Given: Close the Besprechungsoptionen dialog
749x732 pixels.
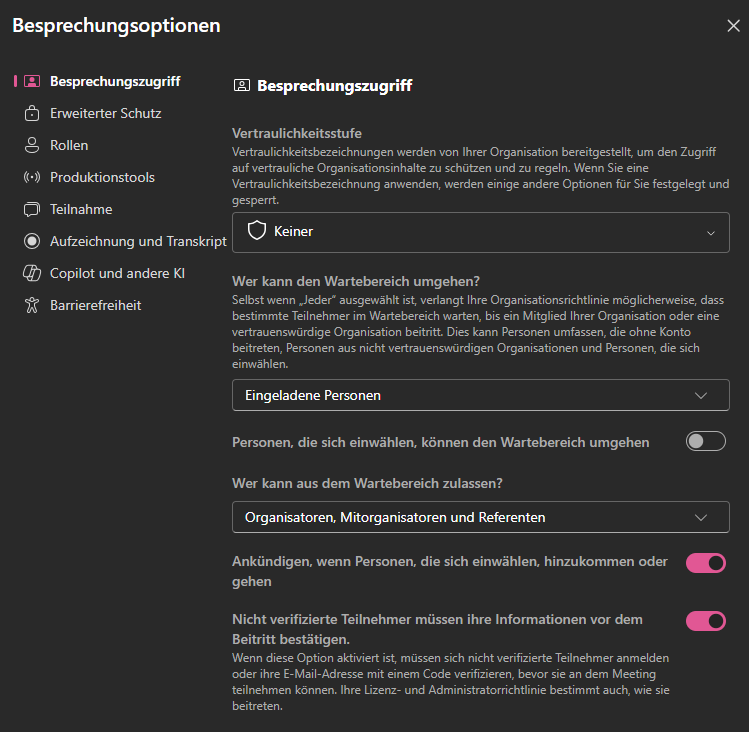Looking at the screenshot, I should point(733,26).
